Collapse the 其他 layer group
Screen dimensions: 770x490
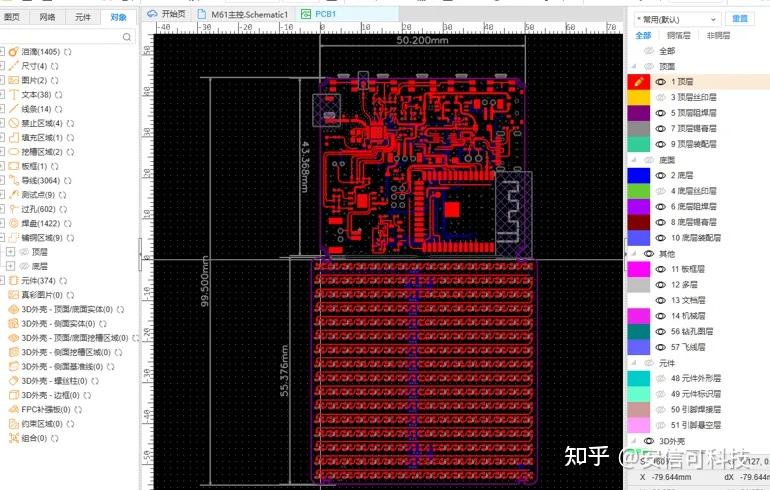[x=634, y=254]
